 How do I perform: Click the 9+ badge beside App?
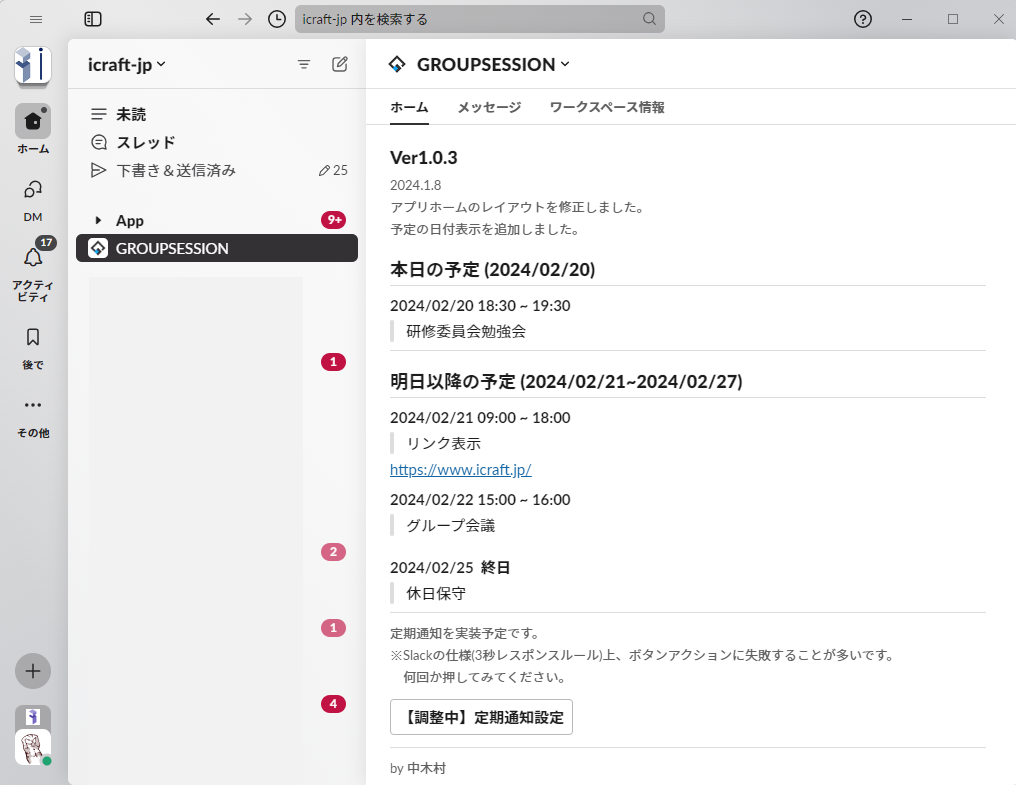tap(333, 220)
